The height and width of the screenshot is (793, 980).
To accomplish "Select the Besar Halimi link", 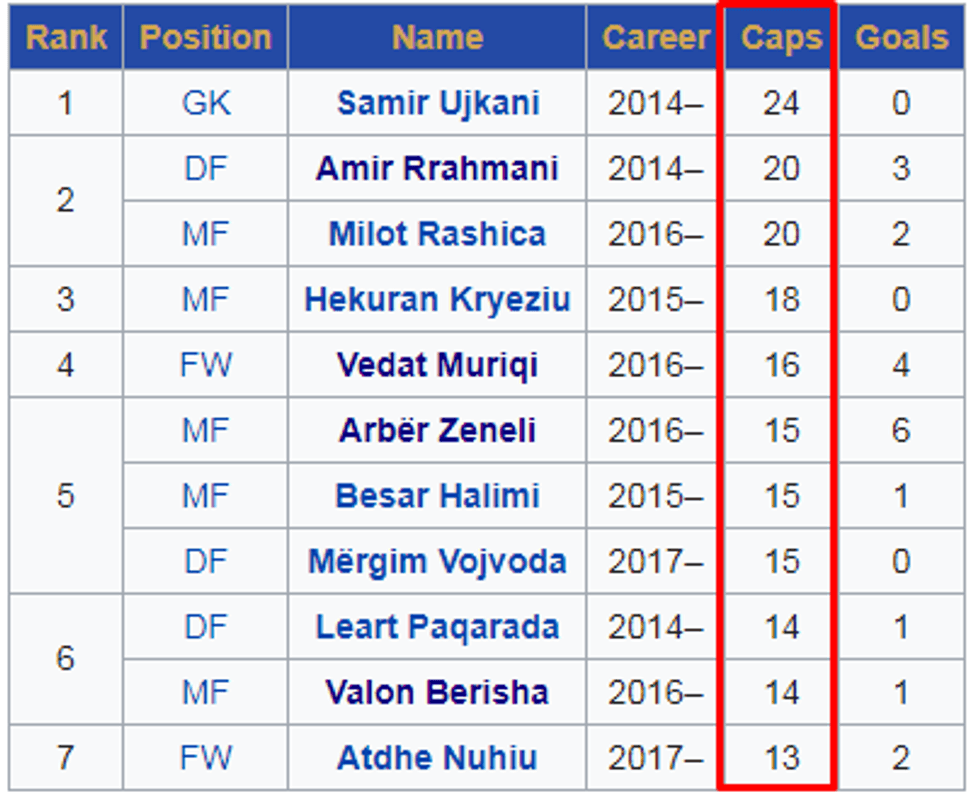I will coord(437,496).
